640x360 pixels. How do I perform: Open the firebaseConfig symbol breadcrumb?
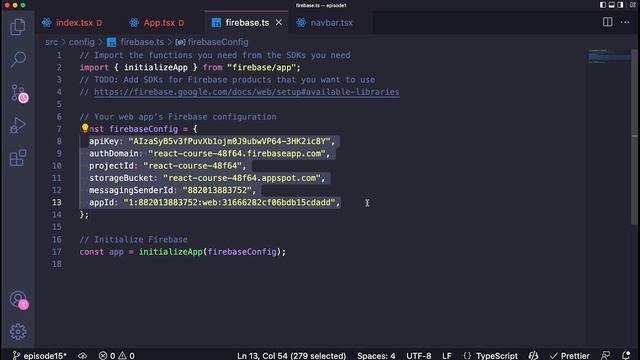[212, 42]
